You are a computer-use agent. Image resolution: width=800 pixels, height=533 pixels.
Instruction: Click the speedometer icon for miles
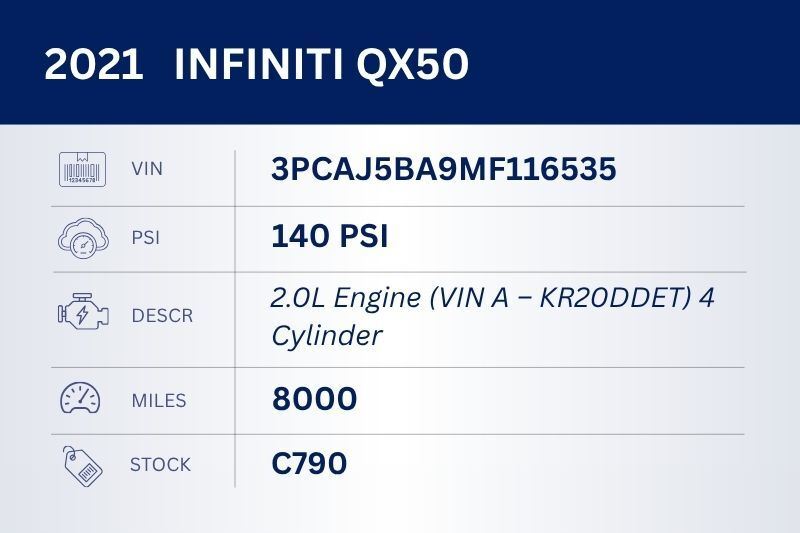[82, 399]
